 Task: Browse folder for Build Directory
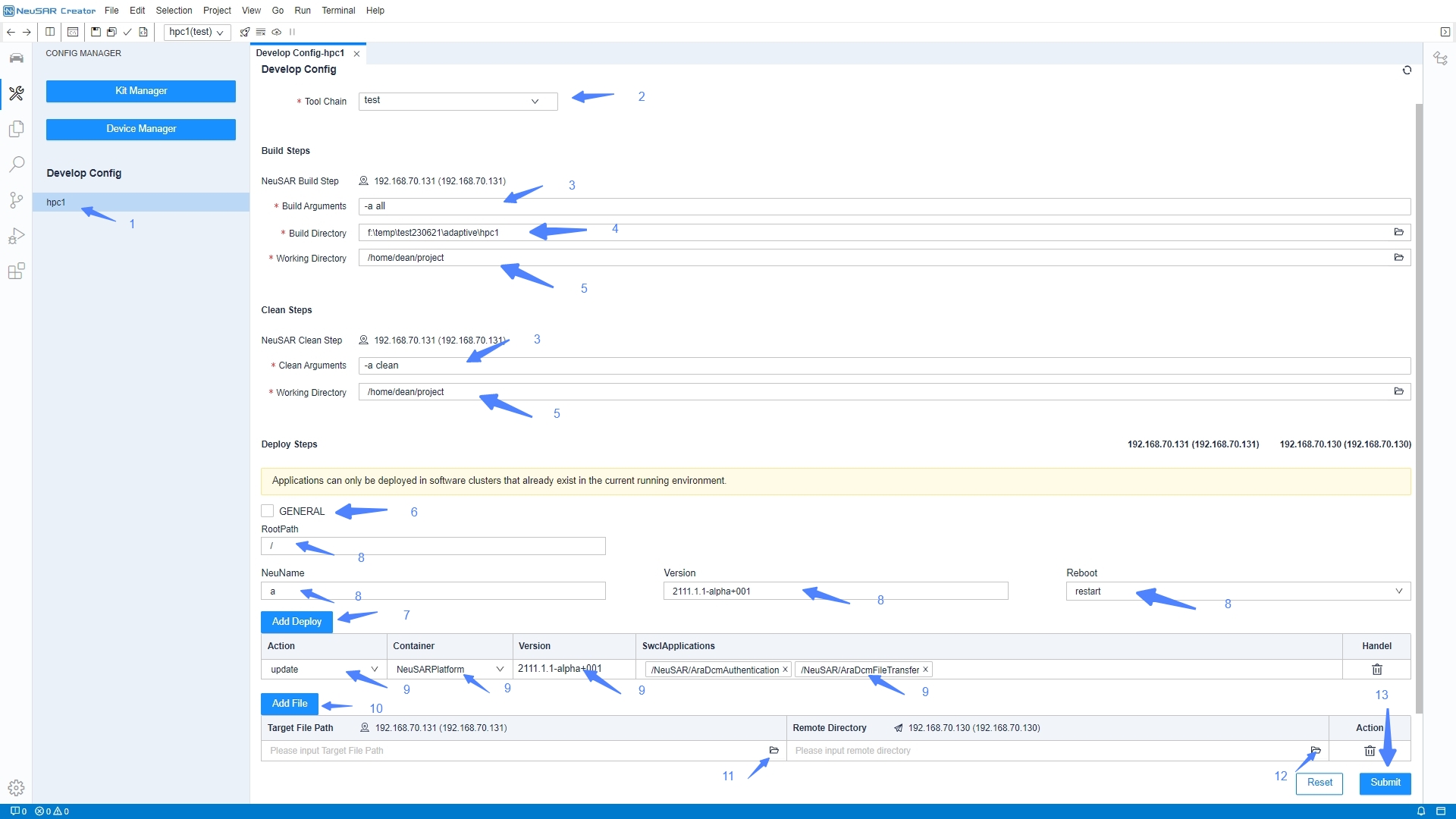(x=1398, y=232)
